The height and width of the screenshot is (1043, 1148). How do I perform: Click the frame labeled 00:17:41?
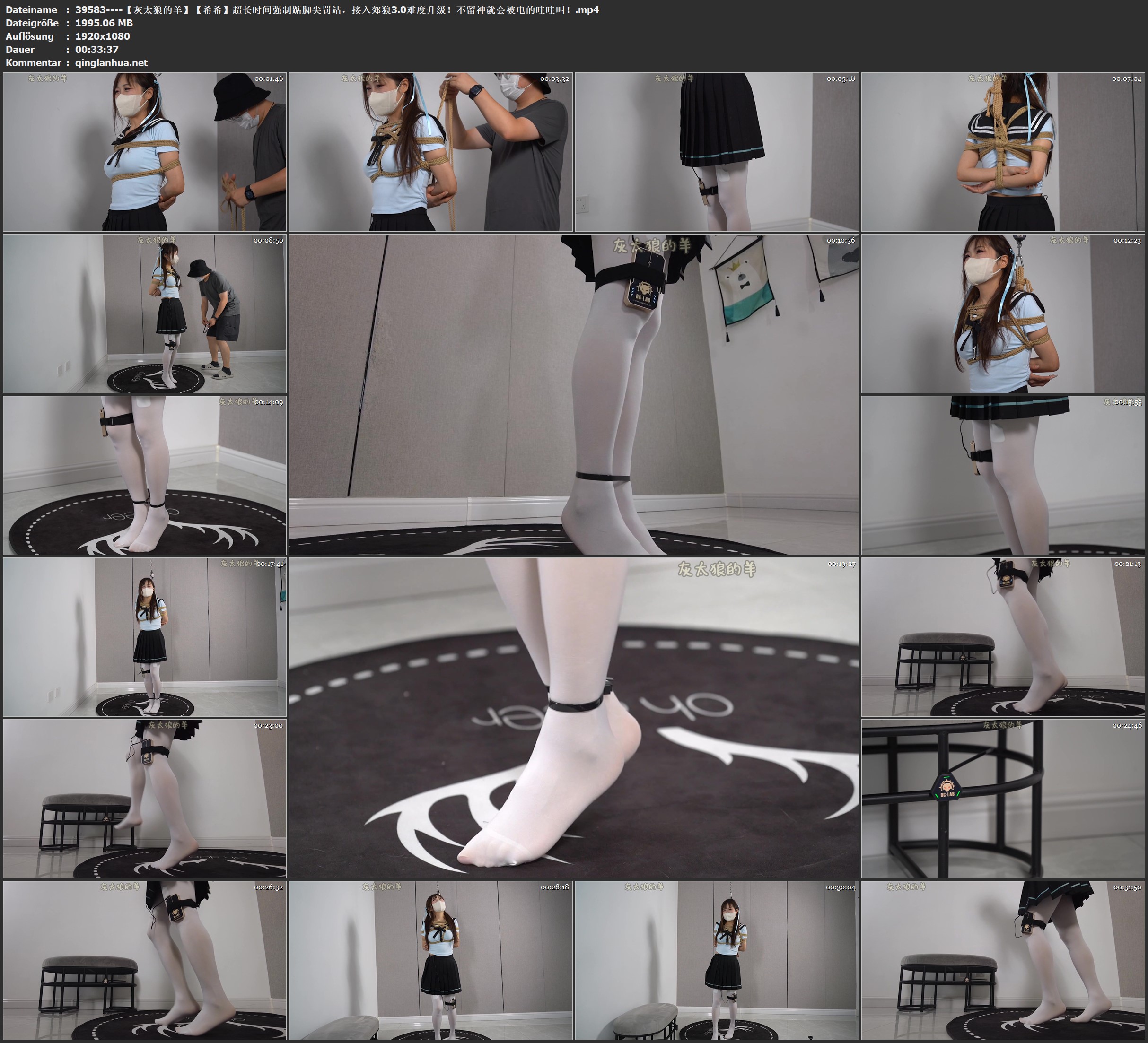point(145,637)
